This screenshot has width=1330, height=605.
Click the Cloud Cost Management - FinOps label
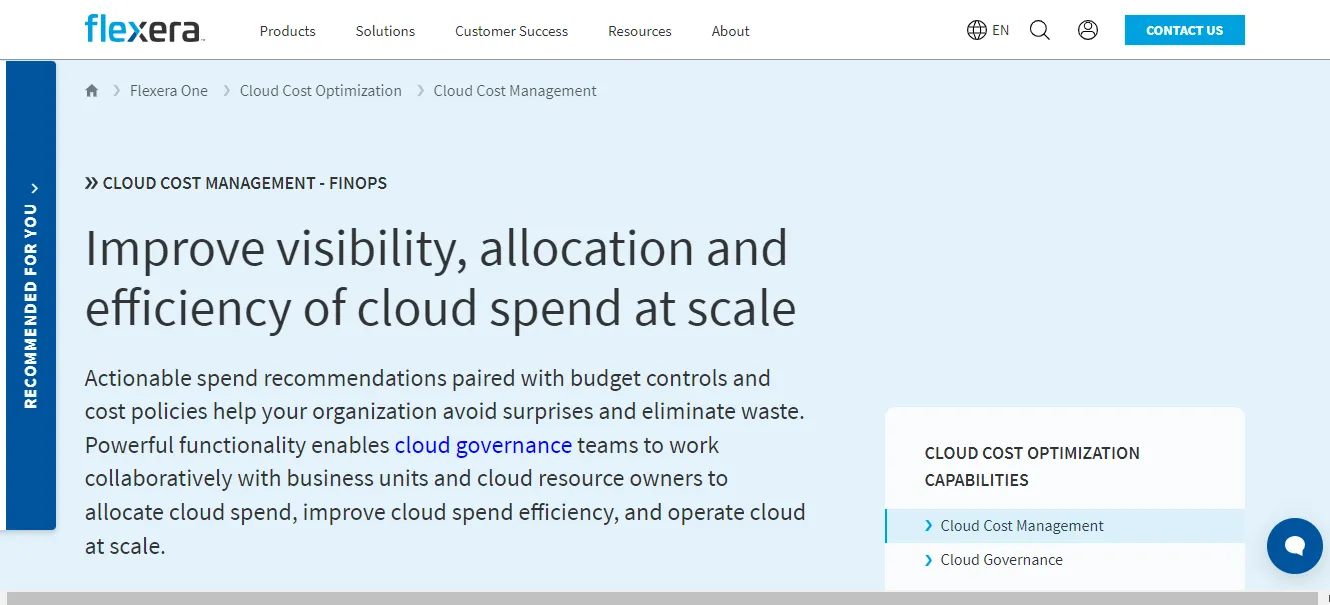(x=236, y=183)
